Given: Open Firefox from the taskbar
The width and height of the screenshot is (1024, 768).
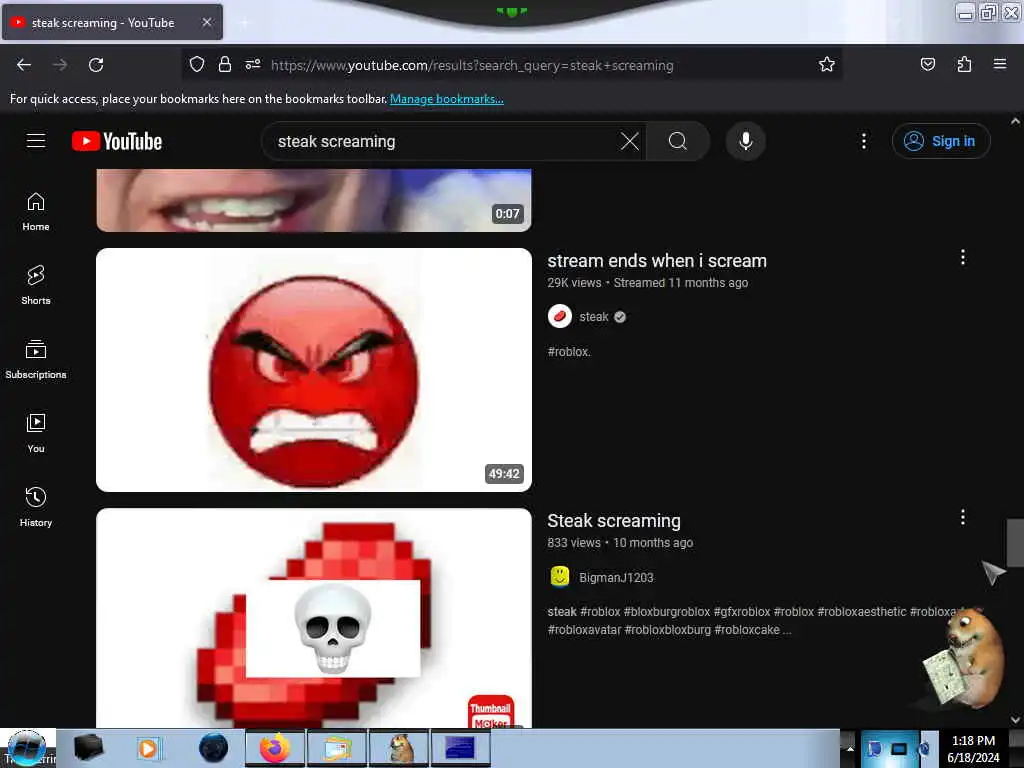Looking at the screenshot, I should pos(275,748).
